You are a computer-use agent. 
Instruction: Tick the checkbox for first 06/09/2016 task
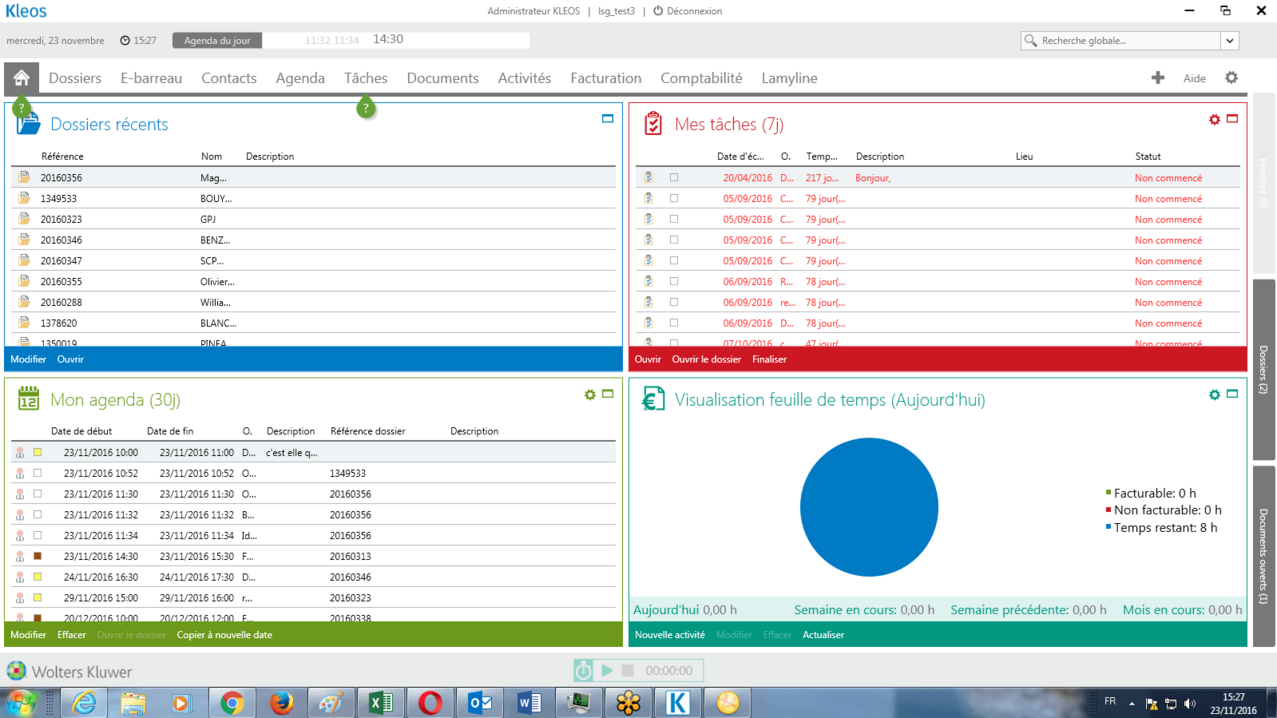[674, 282]
